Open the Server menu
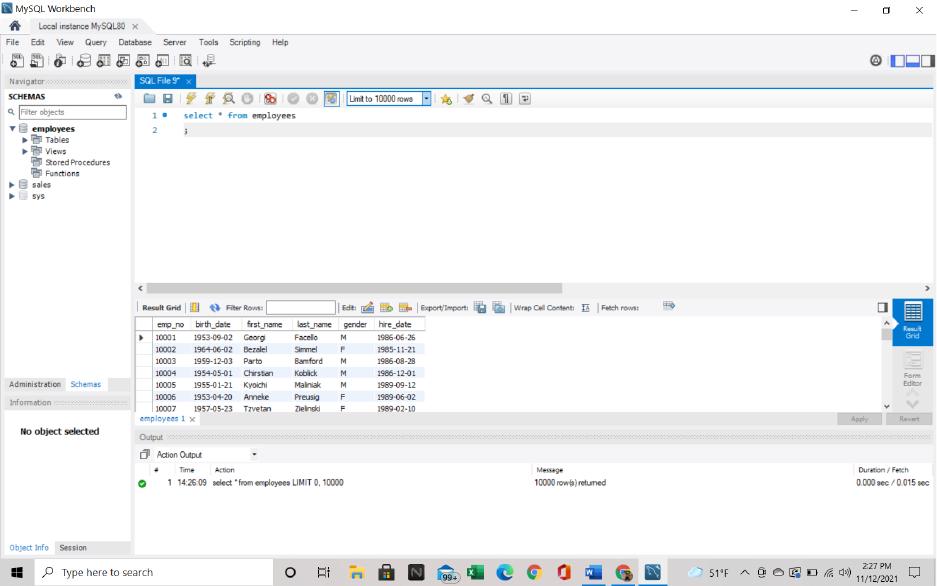 tap(174, 42)
